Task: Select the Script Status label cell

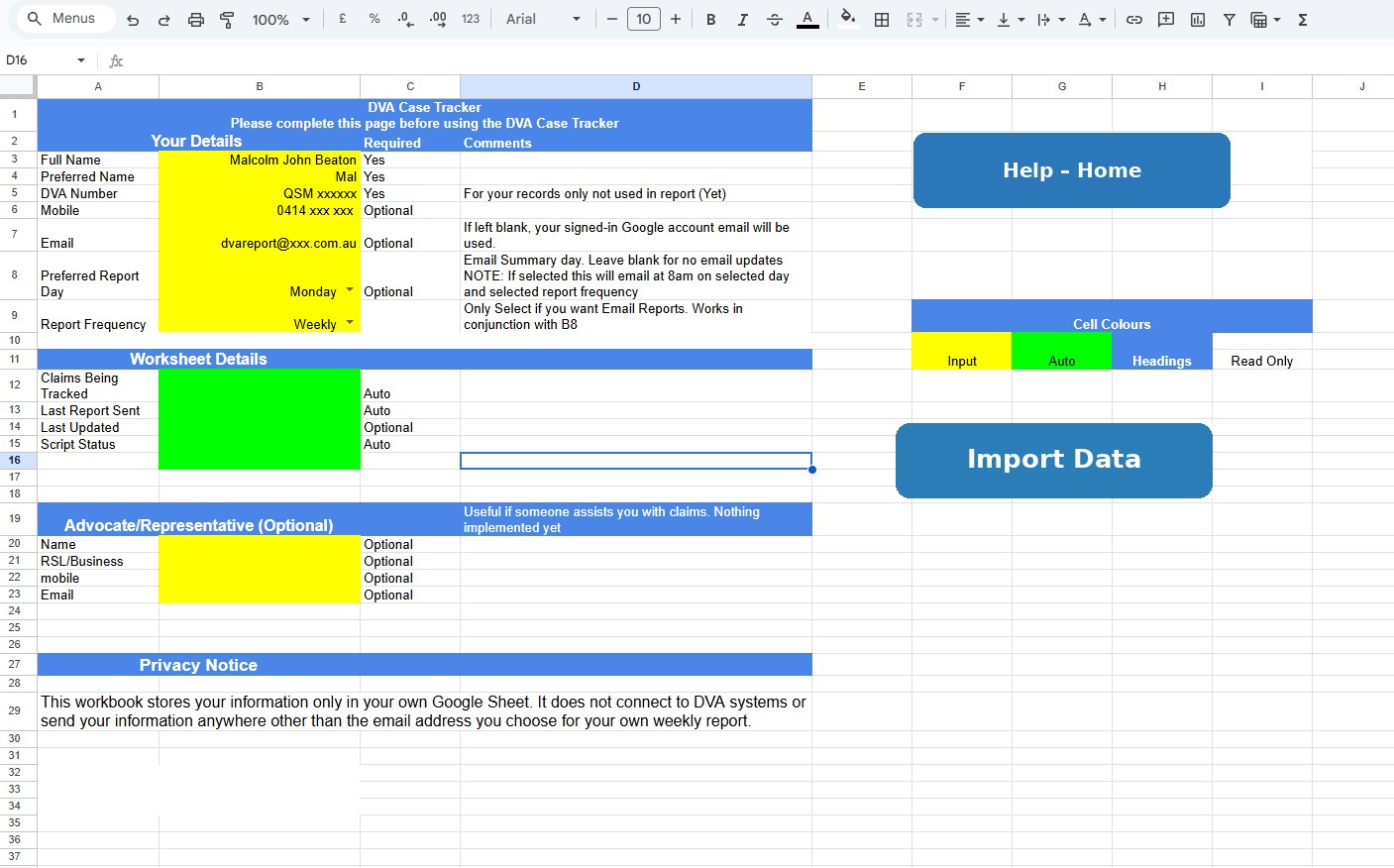Action: pyautogui.click(x=98, y=444)
